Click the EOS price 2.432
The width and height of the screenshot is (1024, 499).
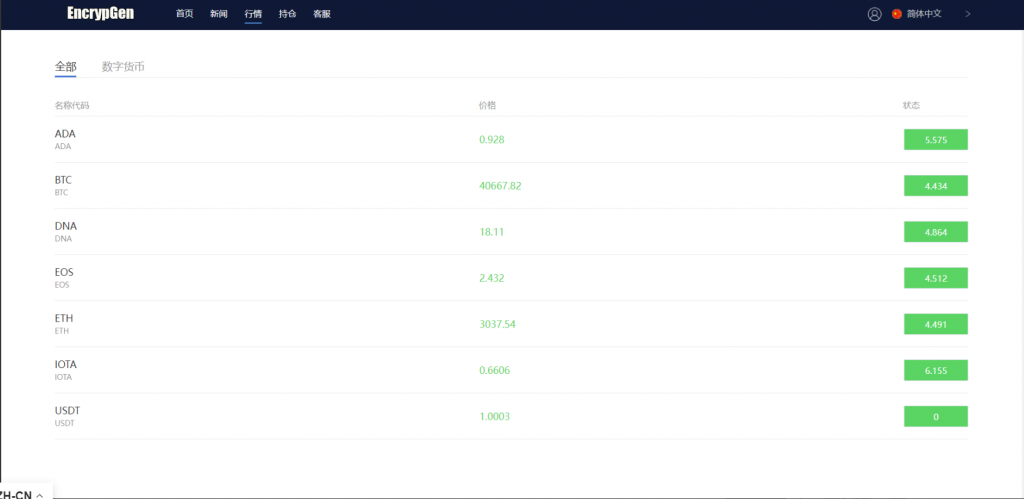coord(493,278)
